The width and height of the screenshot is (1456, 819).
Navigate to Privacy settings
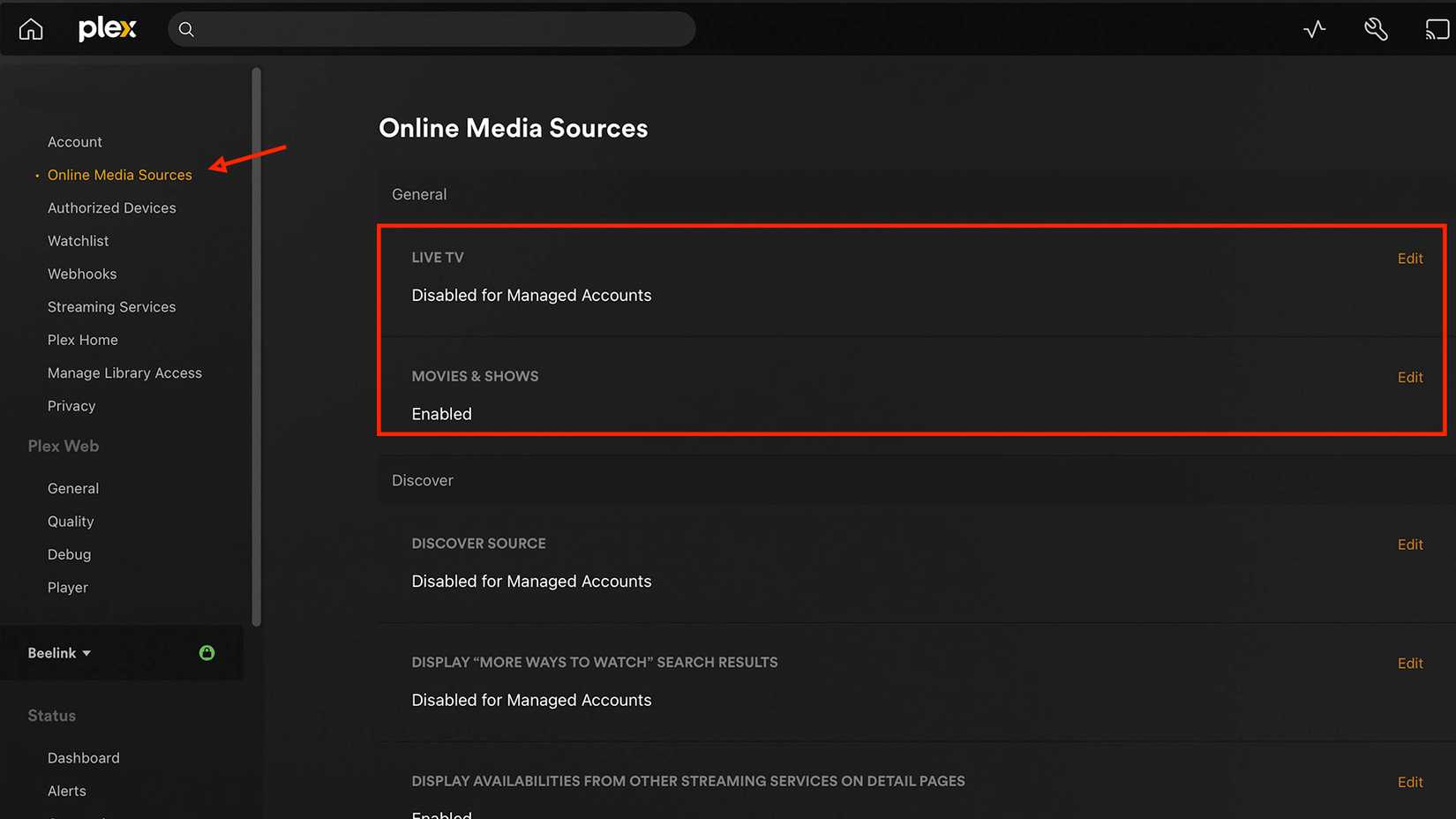point(71,405)
